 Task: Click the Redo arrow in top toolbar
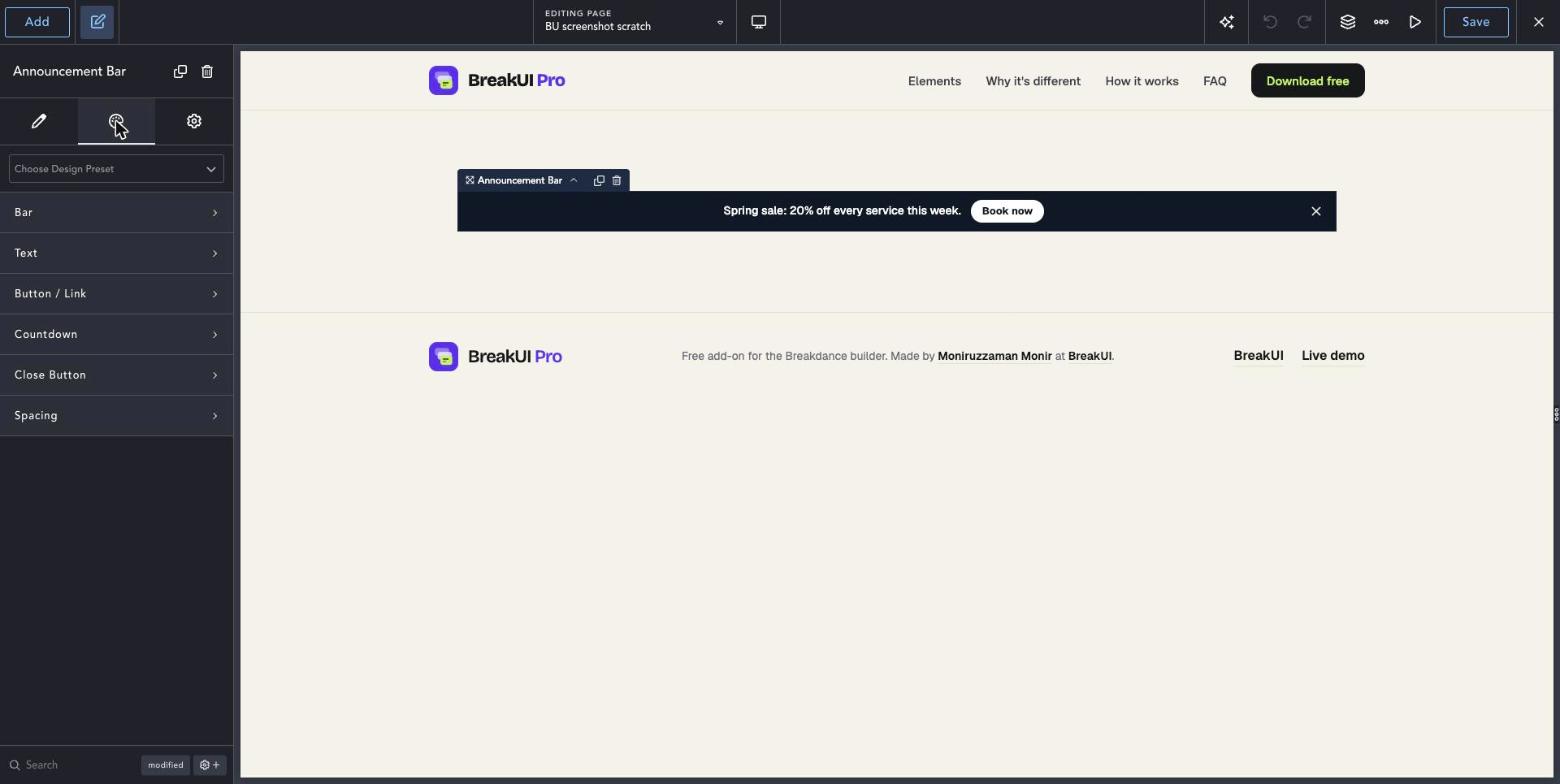click(1304, 22)
